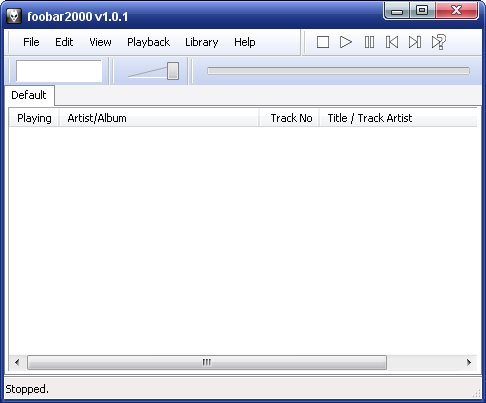The width and height of the screenshot is (486, 403).
Task: Click the foobar2000 alien icon in title bar
Action: 14,16
